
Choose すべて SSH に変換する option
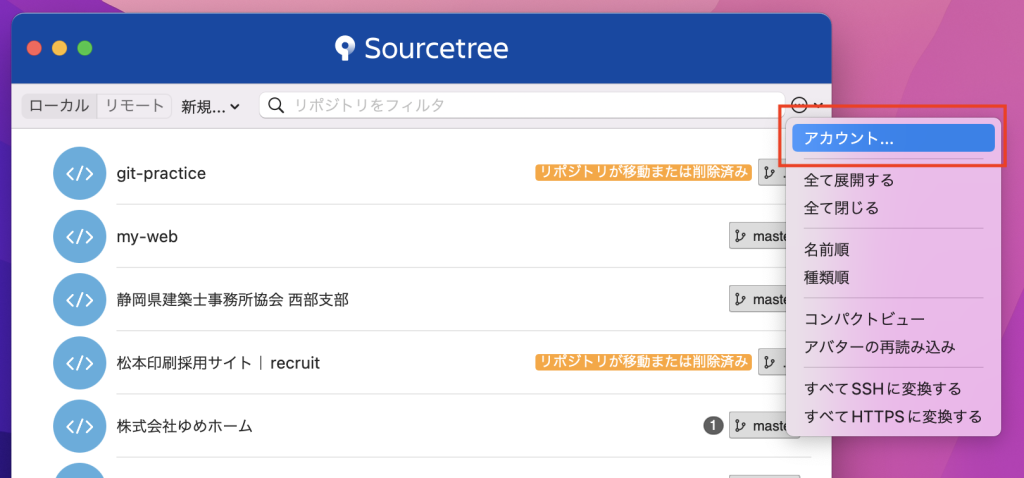tap(882, 389)
